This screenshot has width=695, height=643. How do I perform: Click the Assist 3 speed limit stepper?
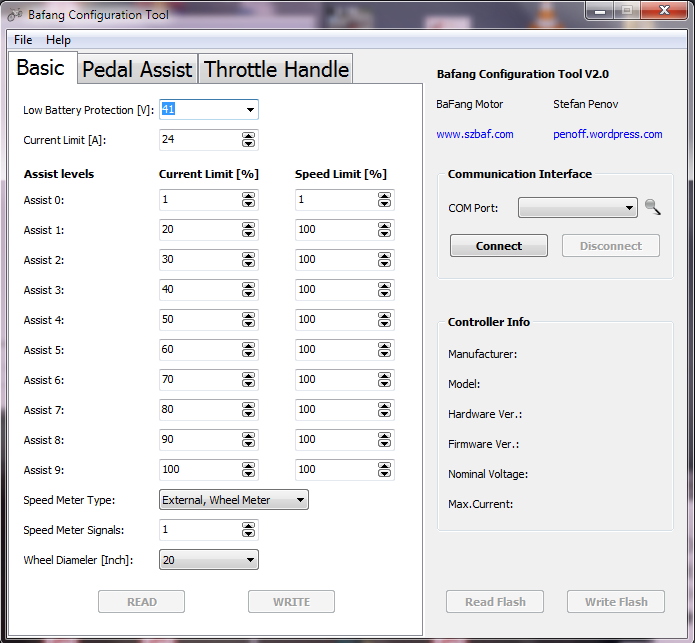coord(384,290)
